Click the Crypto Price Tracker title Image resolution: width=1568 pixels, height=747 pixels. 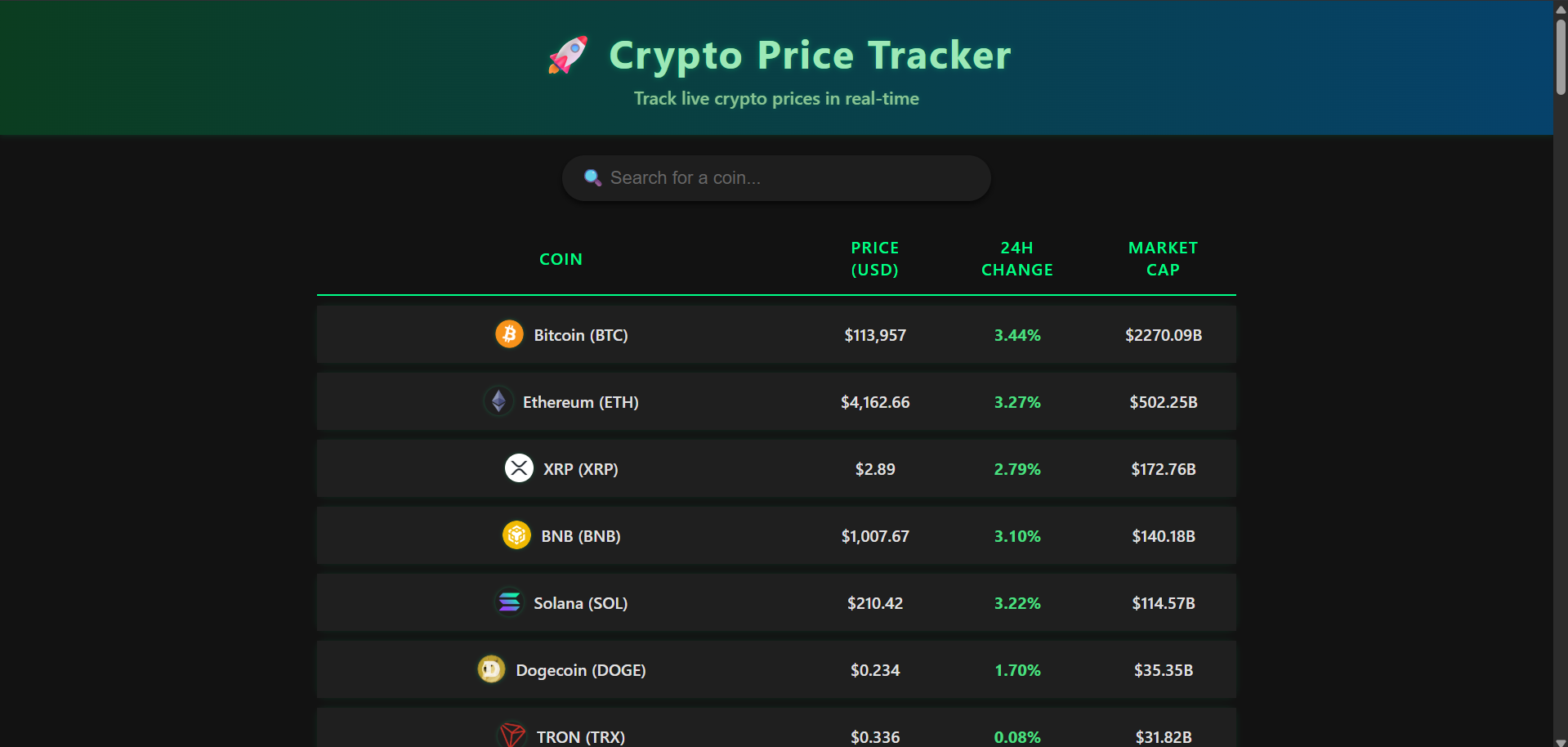click(x=808, y=55)
